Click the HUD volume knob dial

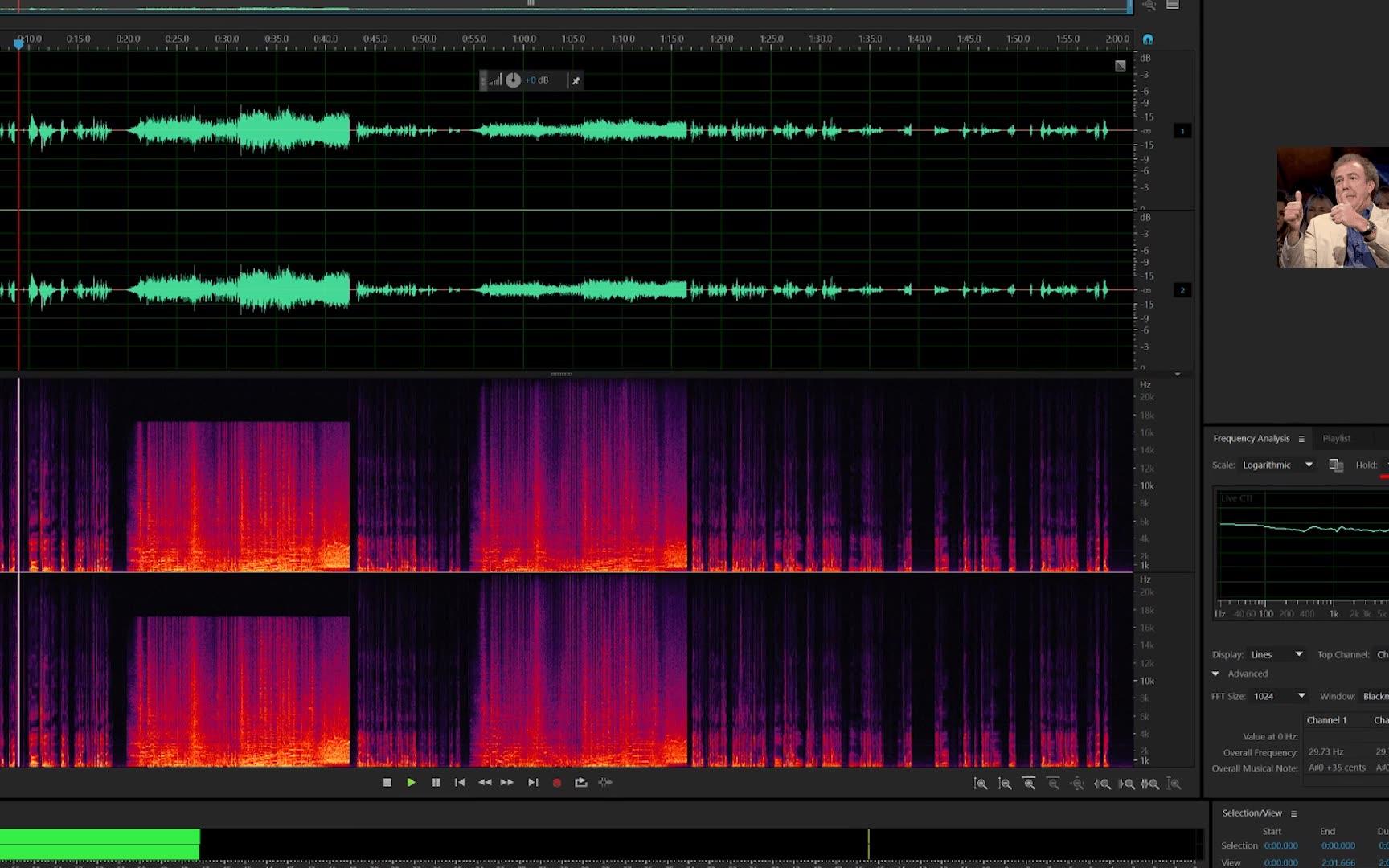pyautogui.click(x=513, y=80)
